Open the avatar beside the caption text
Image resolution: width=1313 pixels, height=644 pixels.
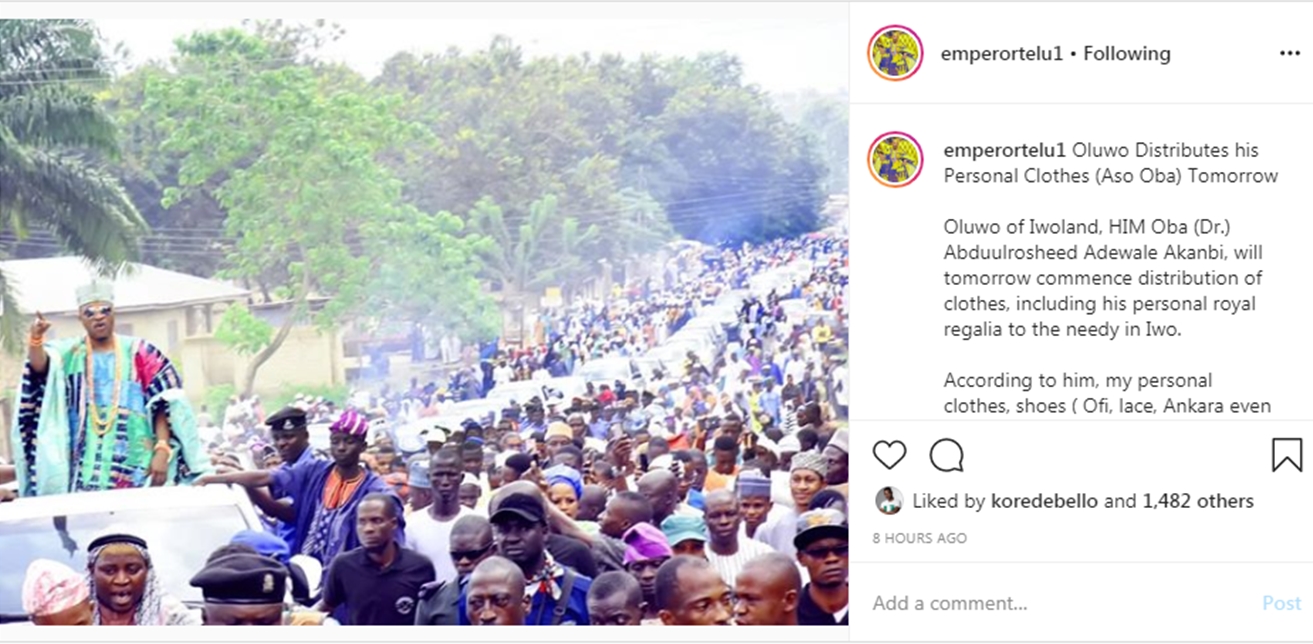[895, 159]
